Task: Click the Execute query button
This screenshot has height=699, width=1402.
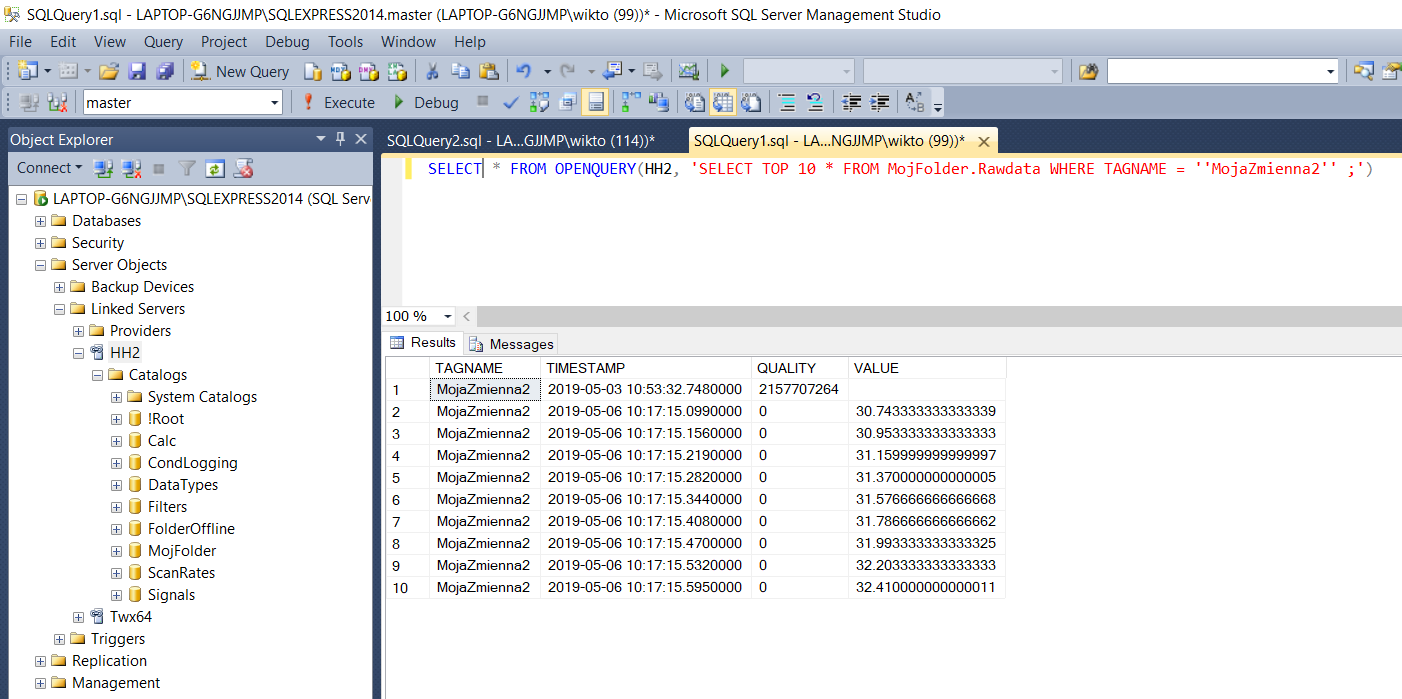Action: coord(337,102)
